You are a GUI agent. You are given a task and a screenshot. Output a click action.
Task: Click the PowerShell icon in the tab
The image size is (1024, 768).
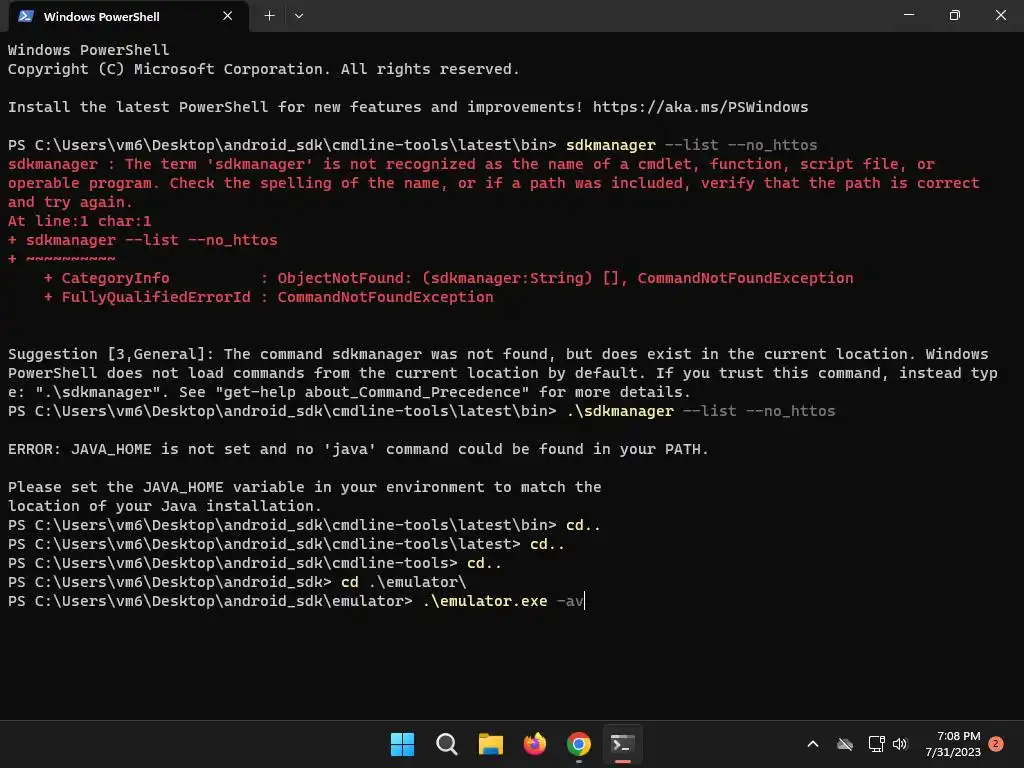point(25,16)
